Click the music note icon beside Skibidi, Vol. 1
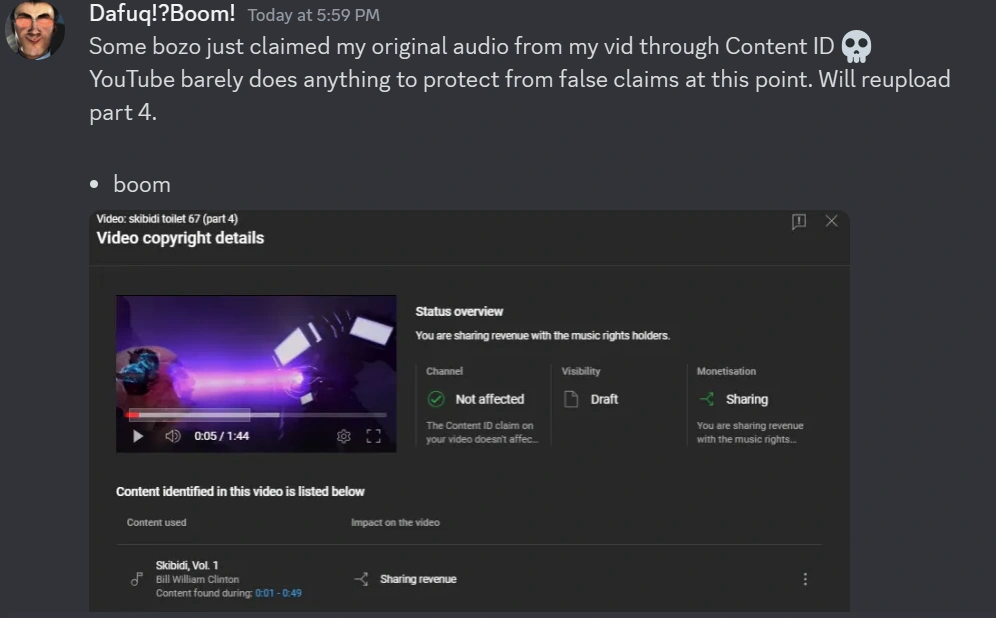996x618 pixels. coord(137,579)
